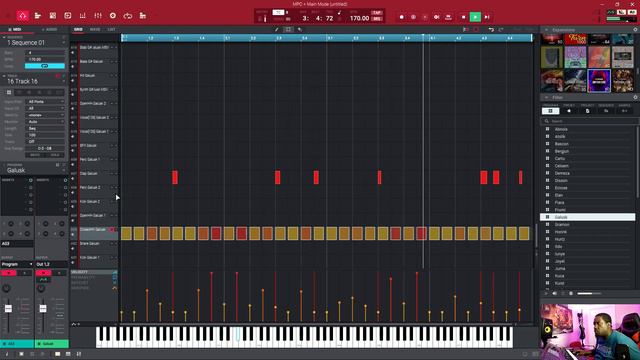640x360 pixels.
Task: Adjust the browser audition volume slider
Action: pyautogui.click(x=589, y=293)
